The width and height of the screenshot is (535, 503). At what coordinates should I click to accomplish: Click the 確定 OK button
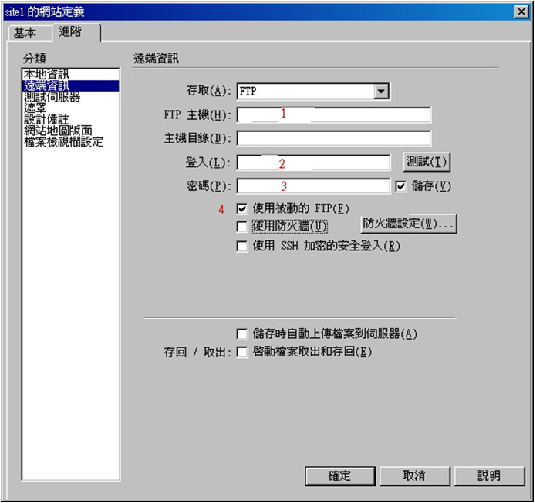point(340,476)
